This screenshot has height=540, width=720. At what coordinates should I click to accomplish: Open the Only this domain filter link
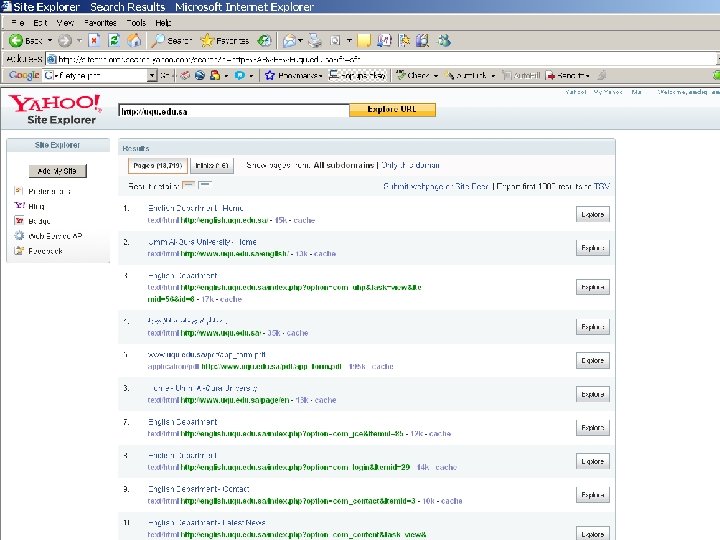click(410, 165)
